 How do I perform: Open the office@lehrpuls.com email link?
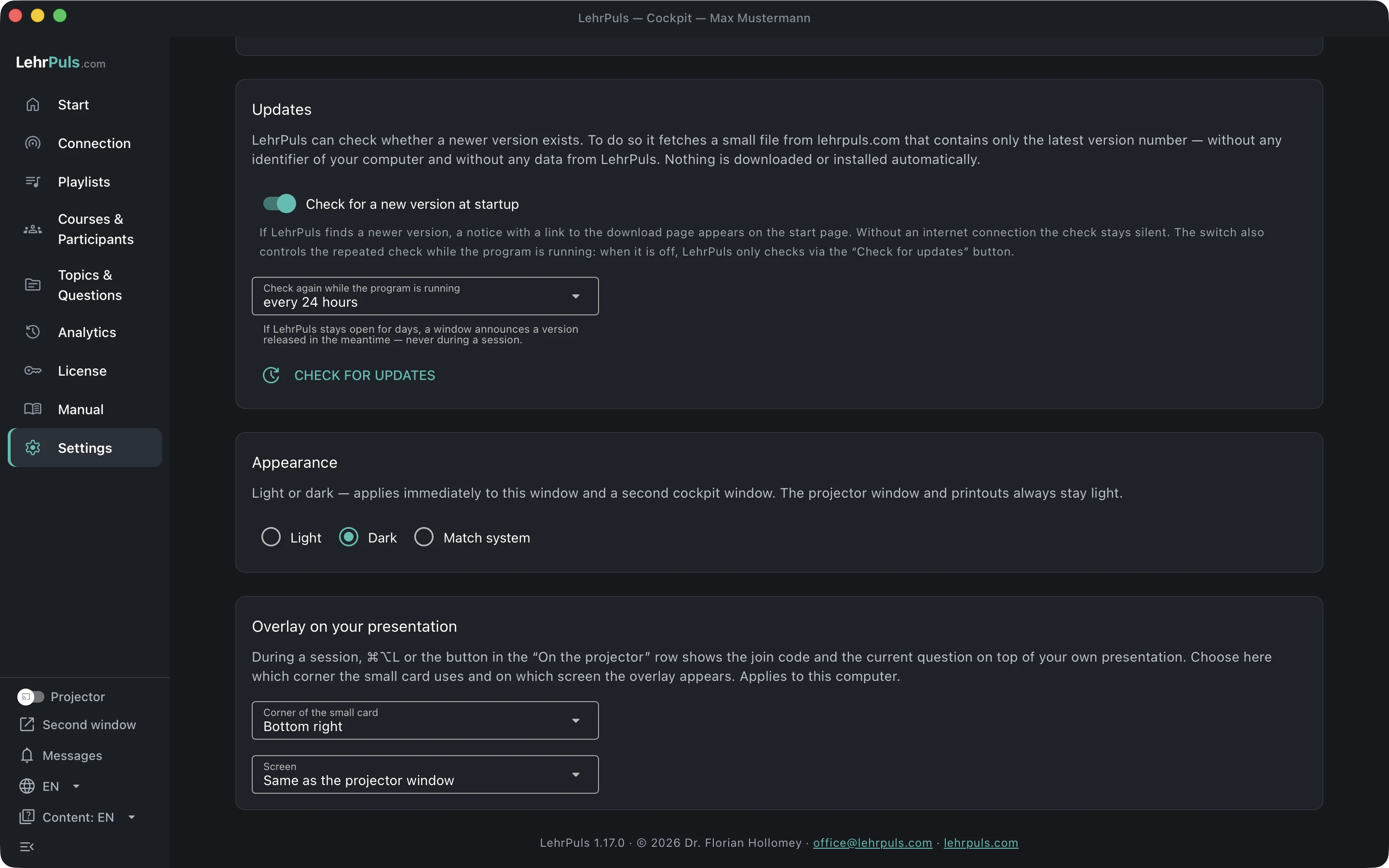[872, 842]
